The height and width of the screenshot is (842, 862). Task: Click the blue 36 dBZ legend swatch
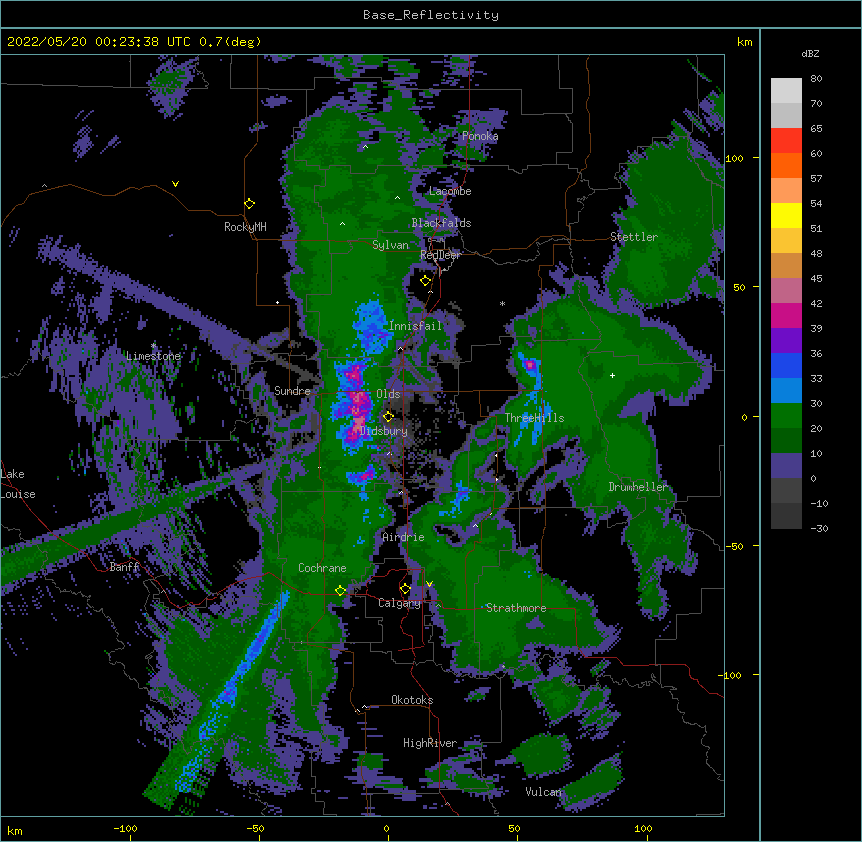coord(786,365)
